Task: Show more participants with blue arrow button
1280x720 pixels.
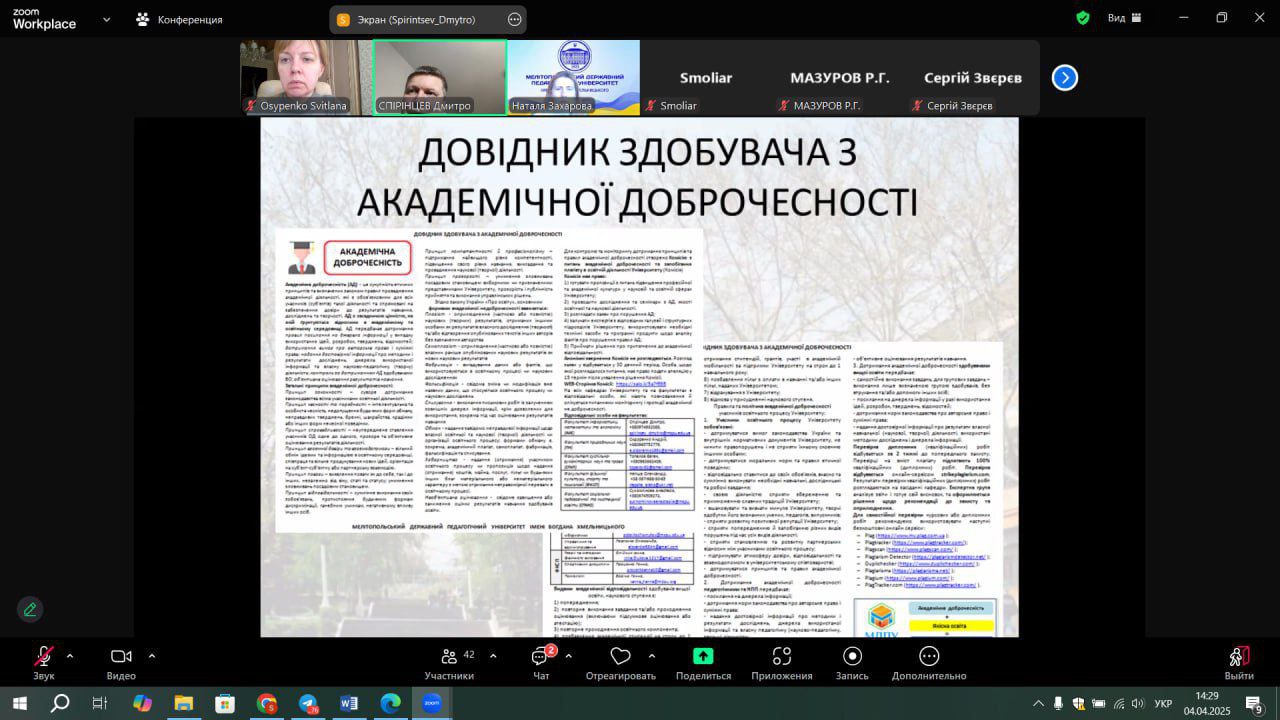Action: pyautogui.click(x=1065, y=78)
